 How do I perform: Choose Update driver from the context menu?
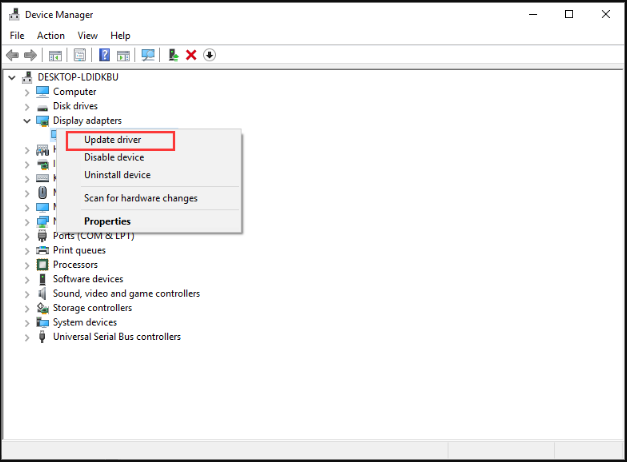(112, 140)
